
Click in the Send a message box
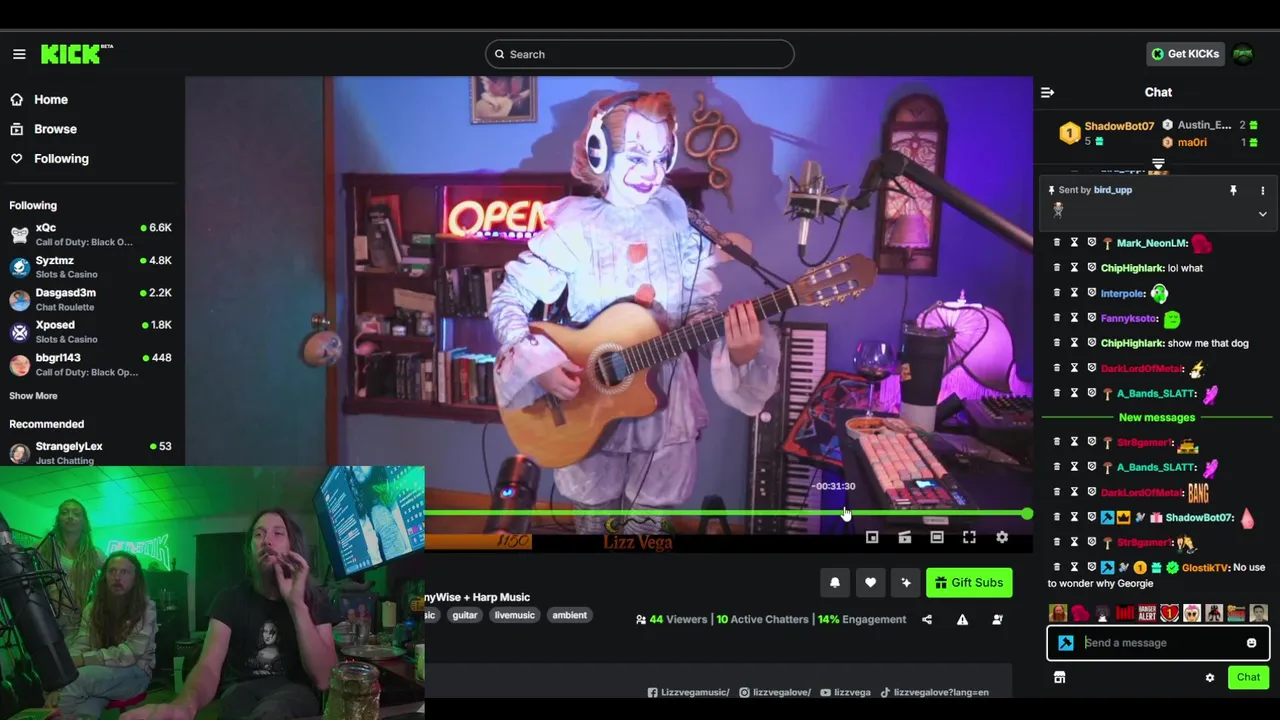point(1158,643)
